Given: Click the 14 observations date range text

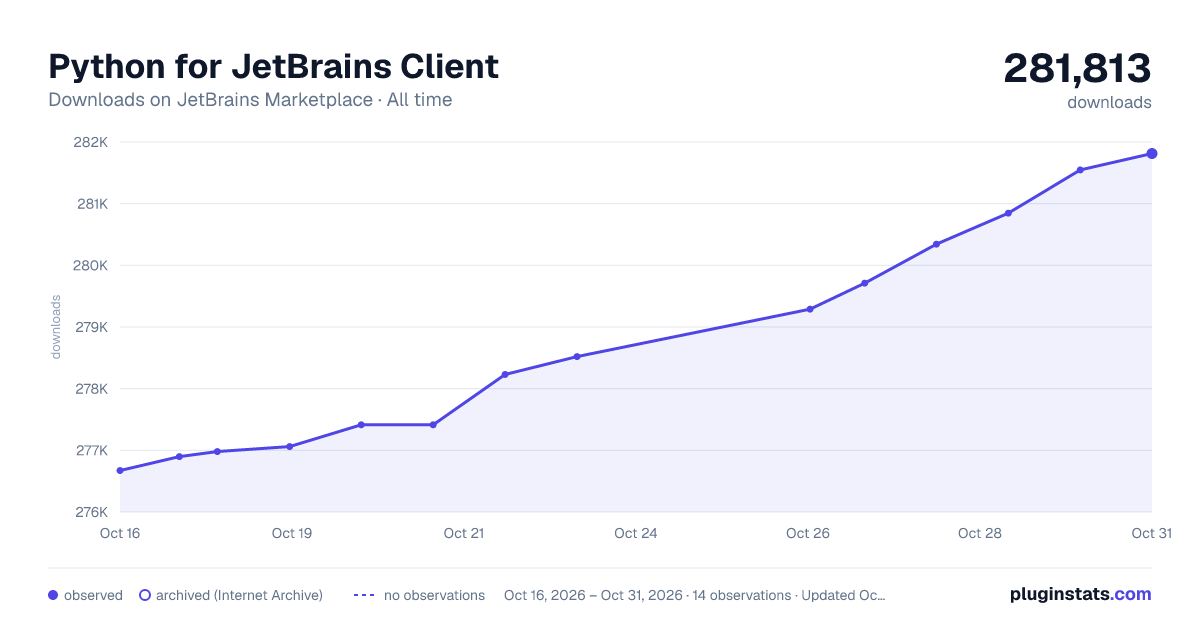Looking at the screenshot, I should coord(695,595).
